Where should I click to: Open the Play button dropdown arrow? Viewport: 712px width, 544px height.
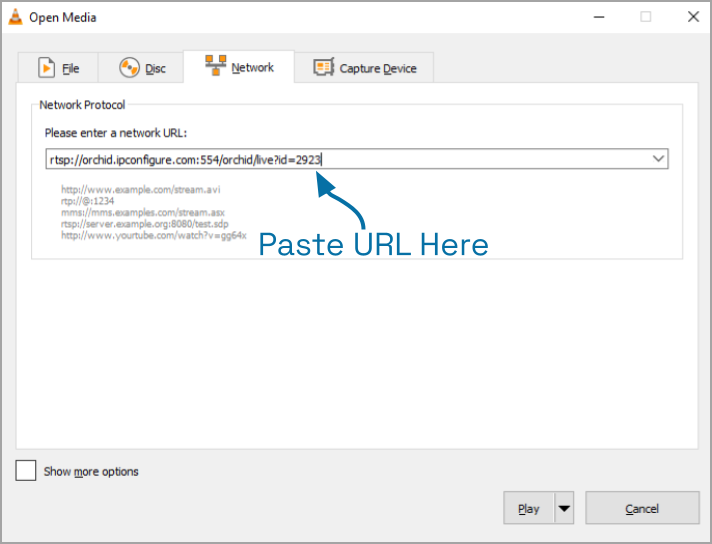pos(564,508)
